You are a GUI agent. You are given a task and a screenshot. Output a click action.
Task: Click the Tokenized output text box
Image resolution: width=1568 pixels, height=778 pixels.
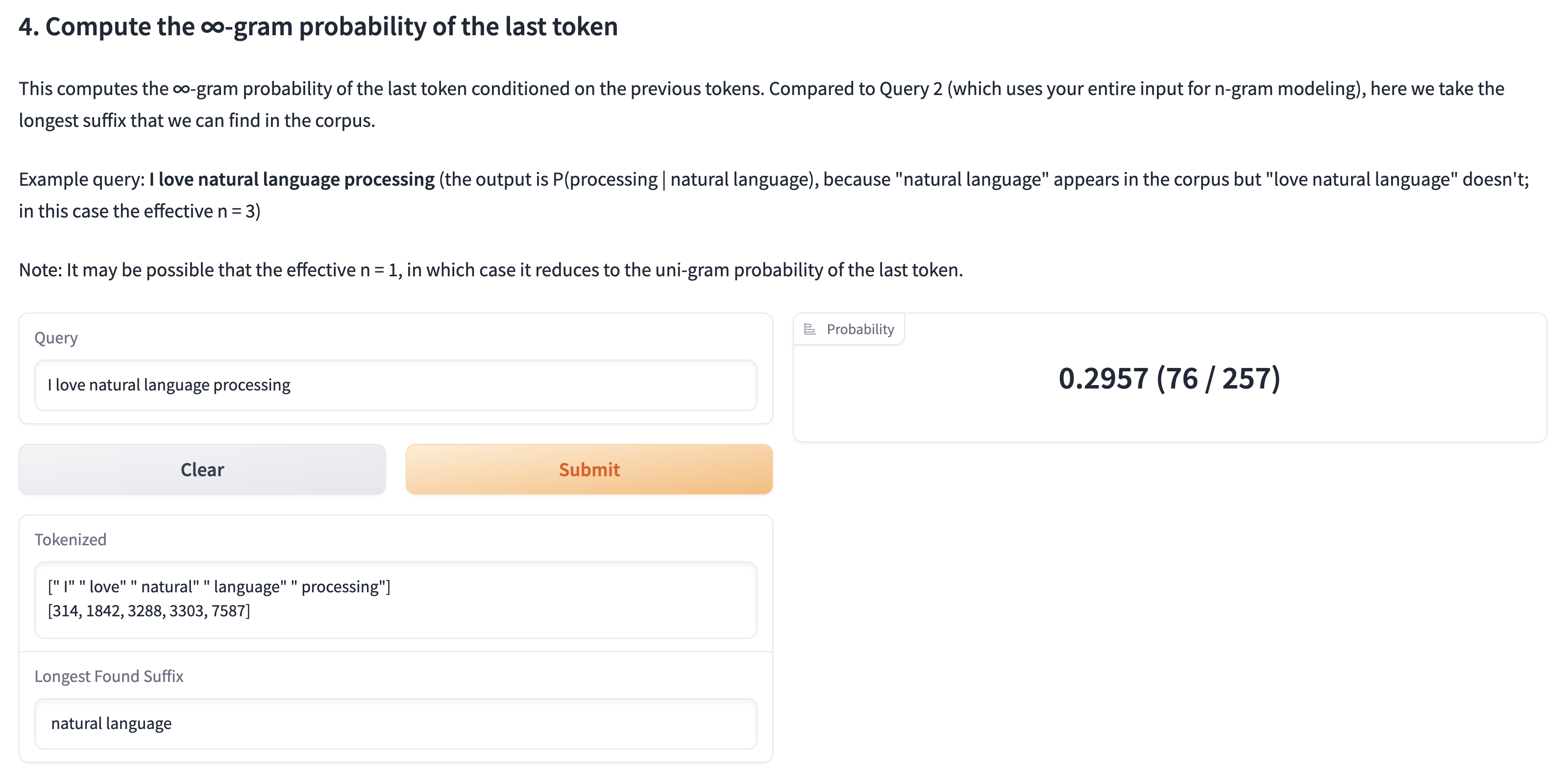point(395,599)
